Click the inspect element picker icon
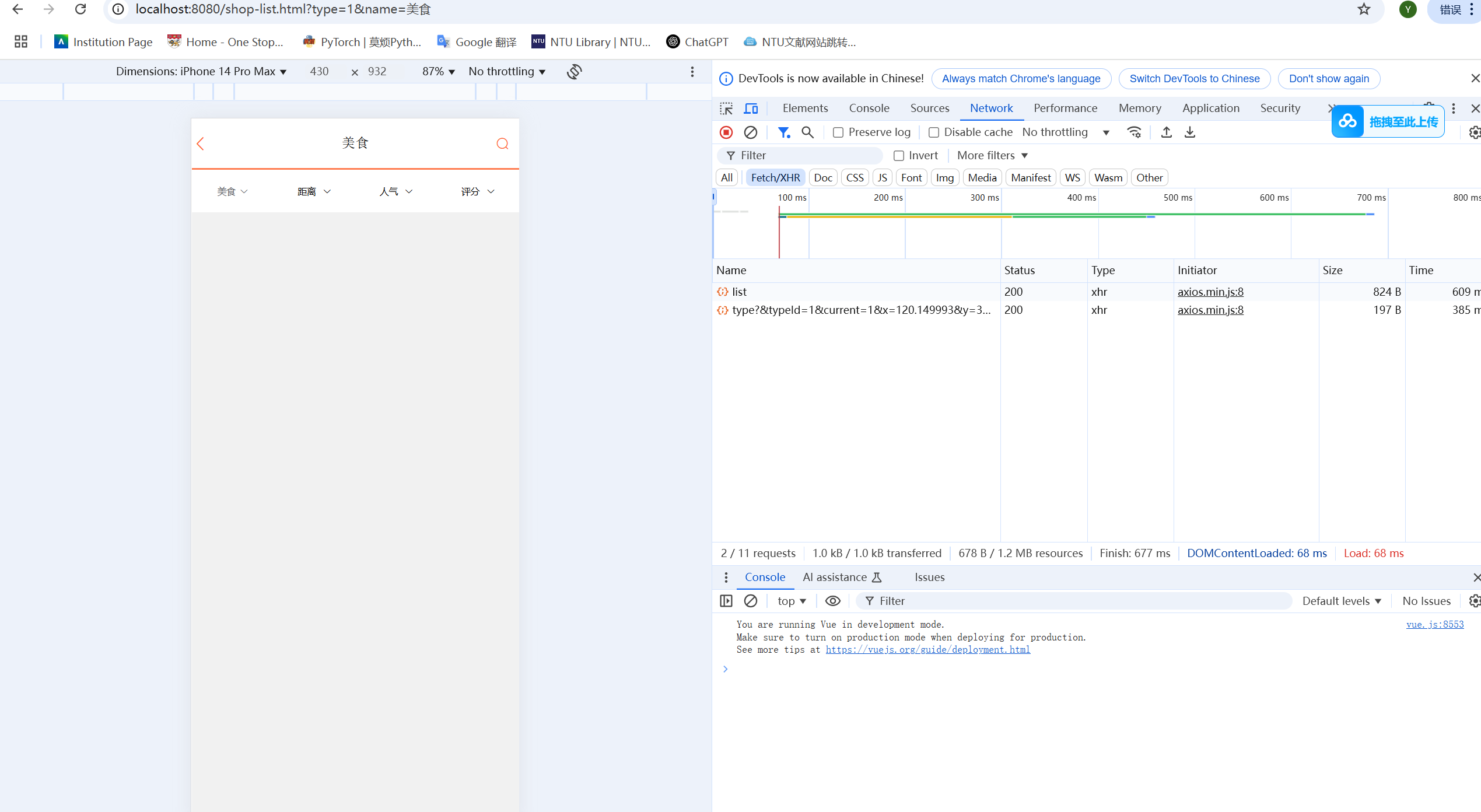This screenshot has width=1481, height=812. point(726,108)
